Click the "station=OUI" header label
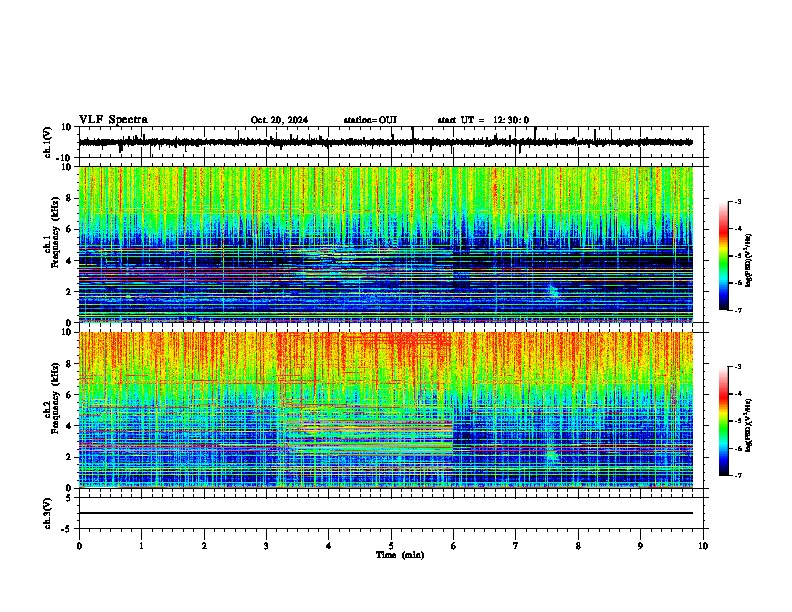Viewport: 792px width, 612px height. pos(370,120)
